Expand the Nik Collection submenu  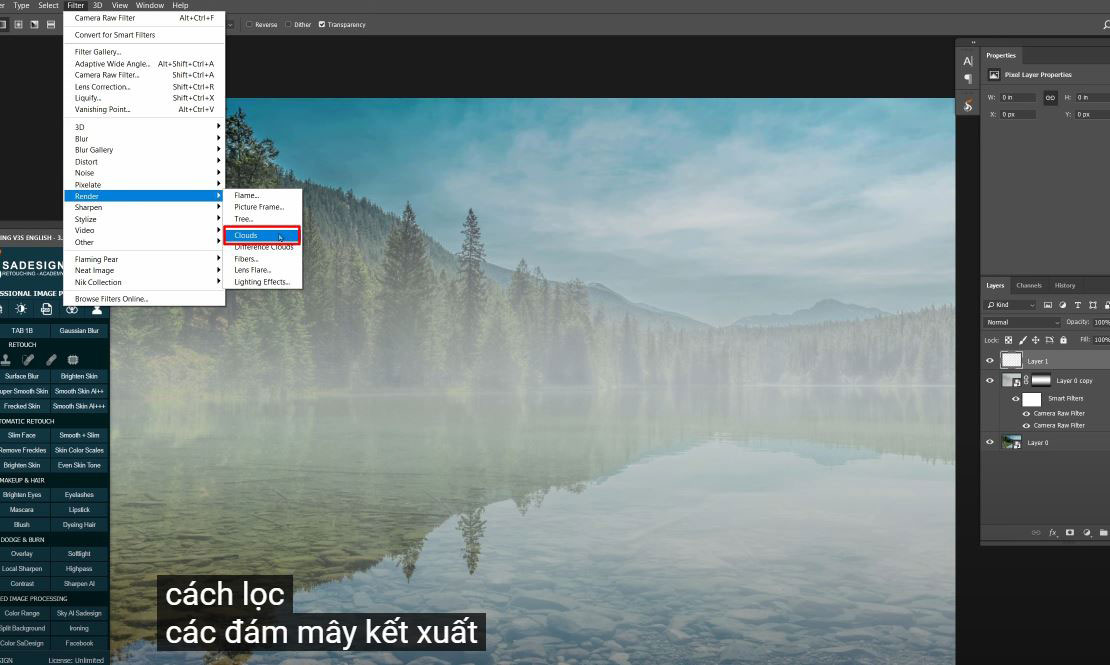pos(144,282)
